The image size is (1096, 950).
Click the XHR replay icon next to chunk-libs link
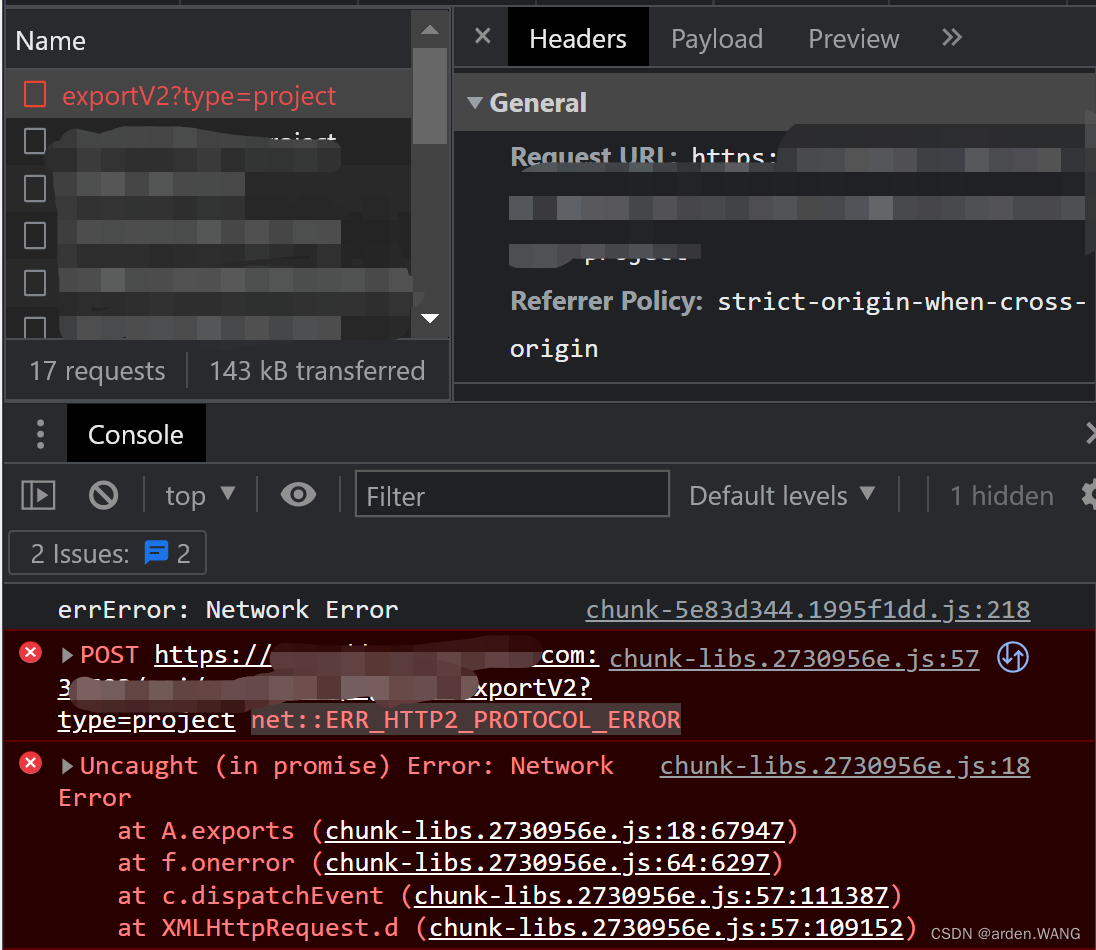point(1013,657)
